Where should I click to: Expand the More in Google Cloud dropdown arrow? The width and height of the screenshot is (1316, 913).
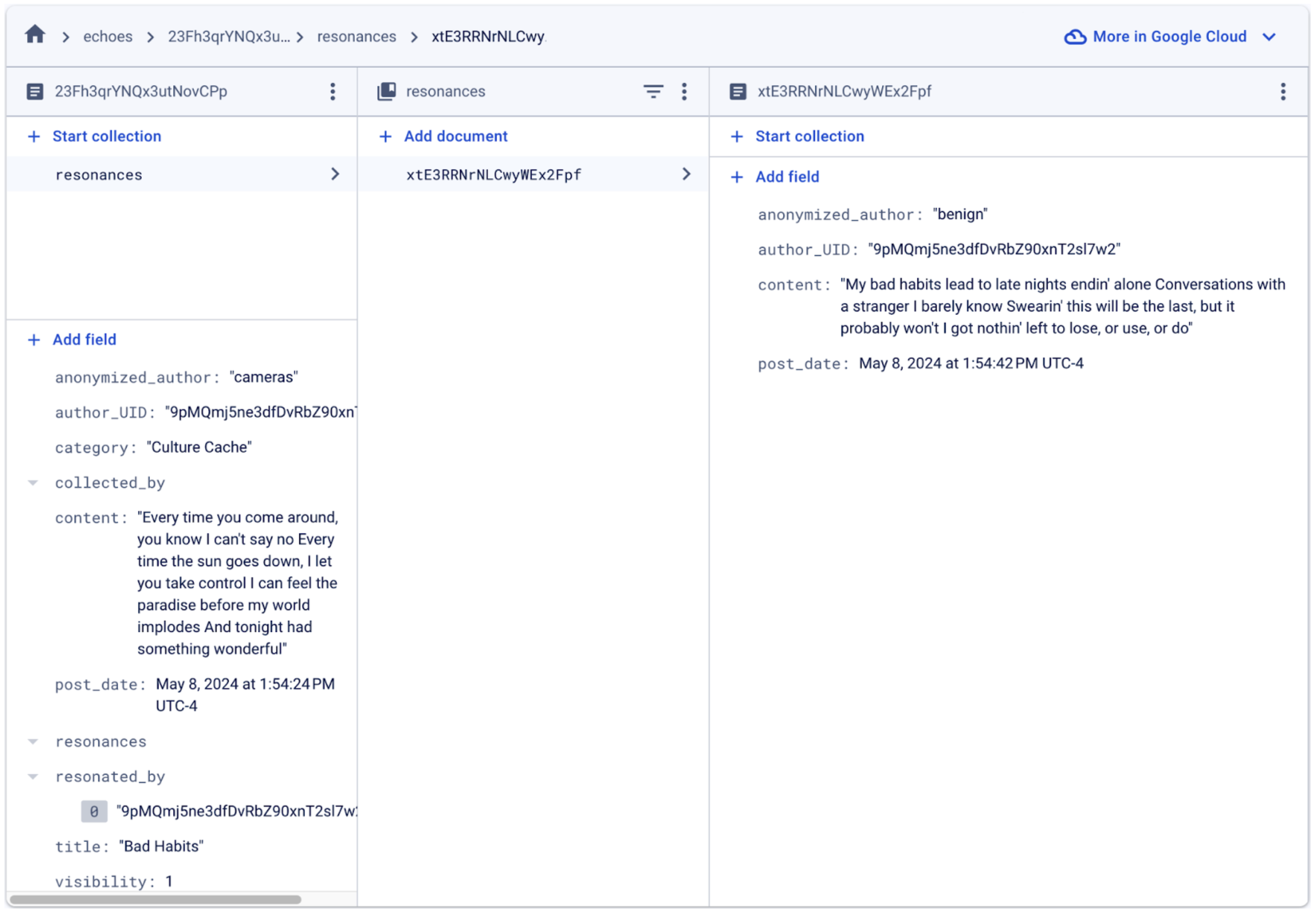pyautogui.click(x=1269, y=37)
